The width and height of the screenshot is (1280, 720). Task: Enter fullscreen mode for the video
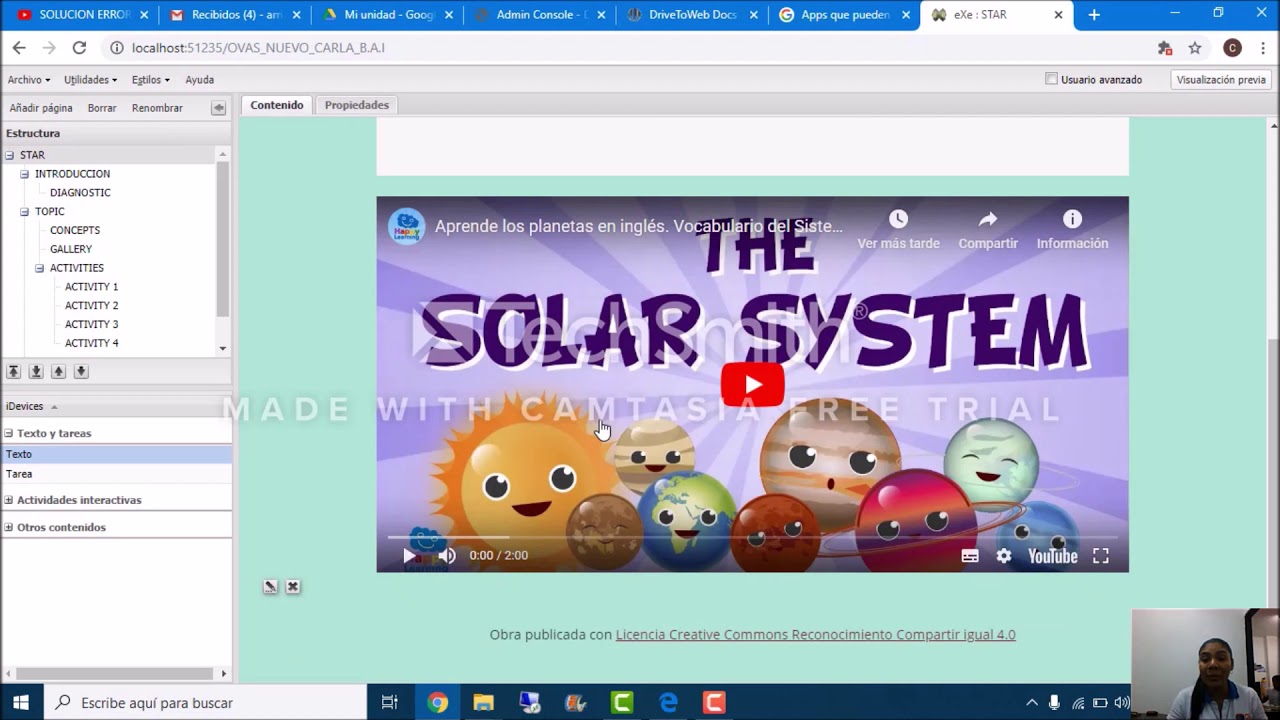tap(1100, 556)
